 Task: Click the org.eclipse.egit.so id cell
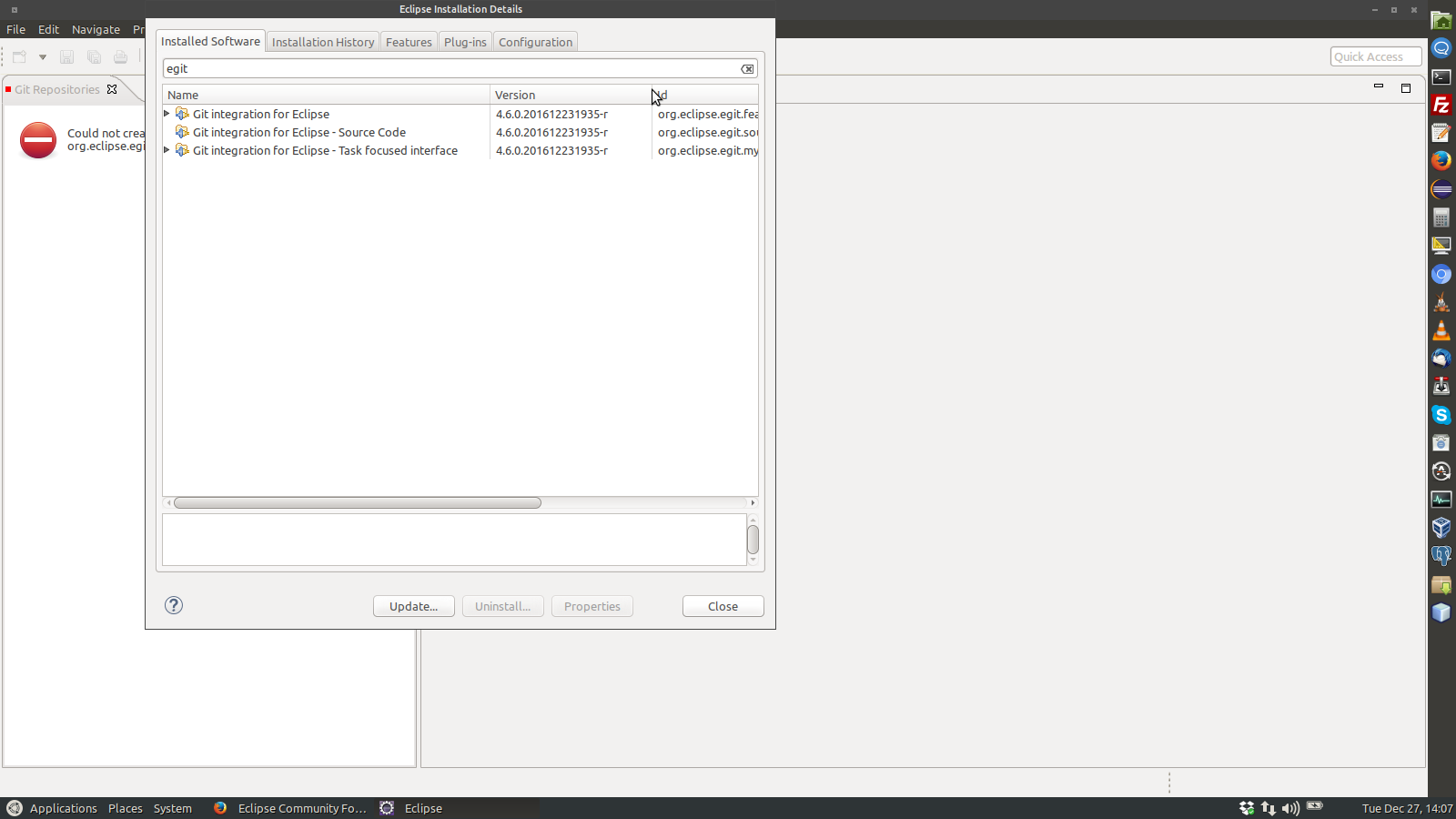(708, 132)
